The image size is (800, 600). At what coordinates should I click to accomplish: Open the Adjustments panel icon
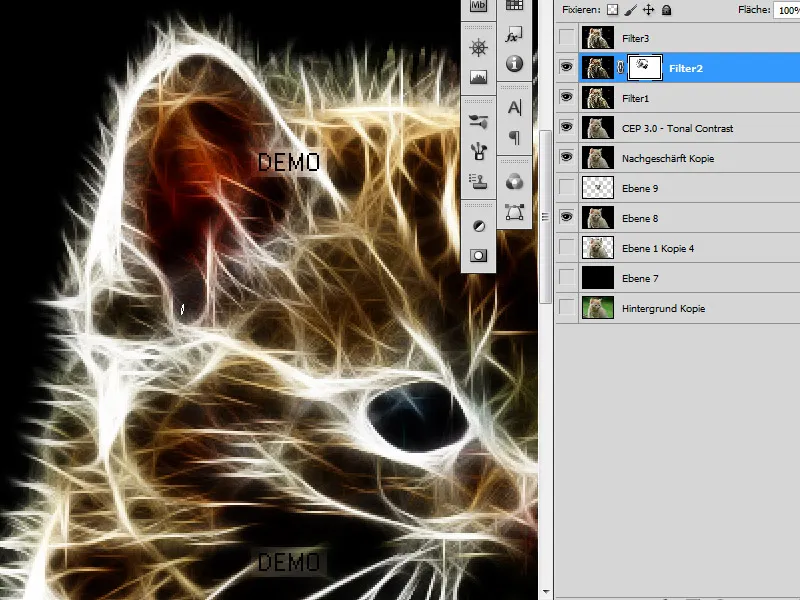click(478, 226)
